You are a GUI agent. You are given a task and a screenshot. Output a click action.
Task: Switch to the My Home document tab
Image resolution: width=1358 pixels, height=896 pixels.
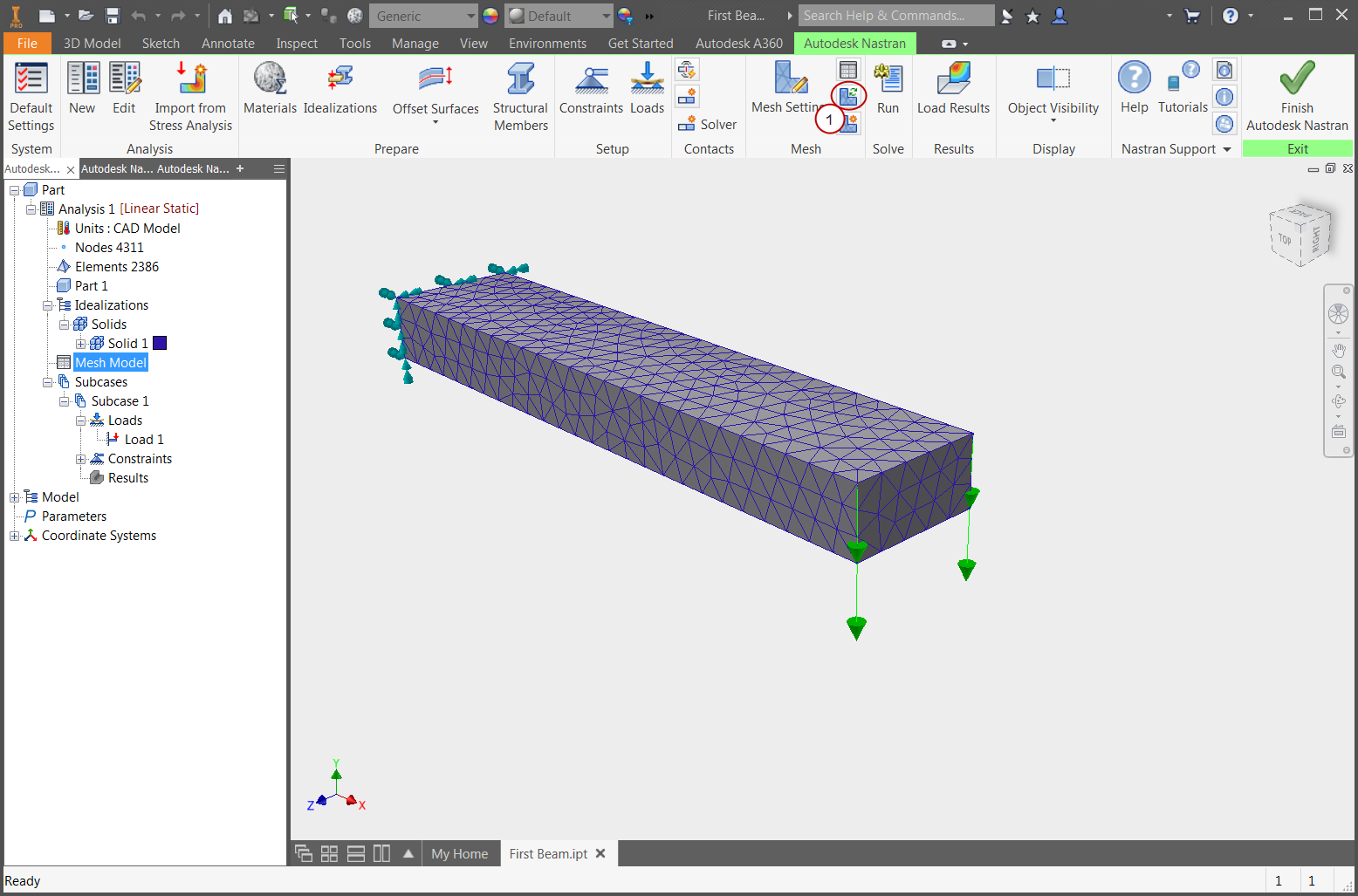460,854
